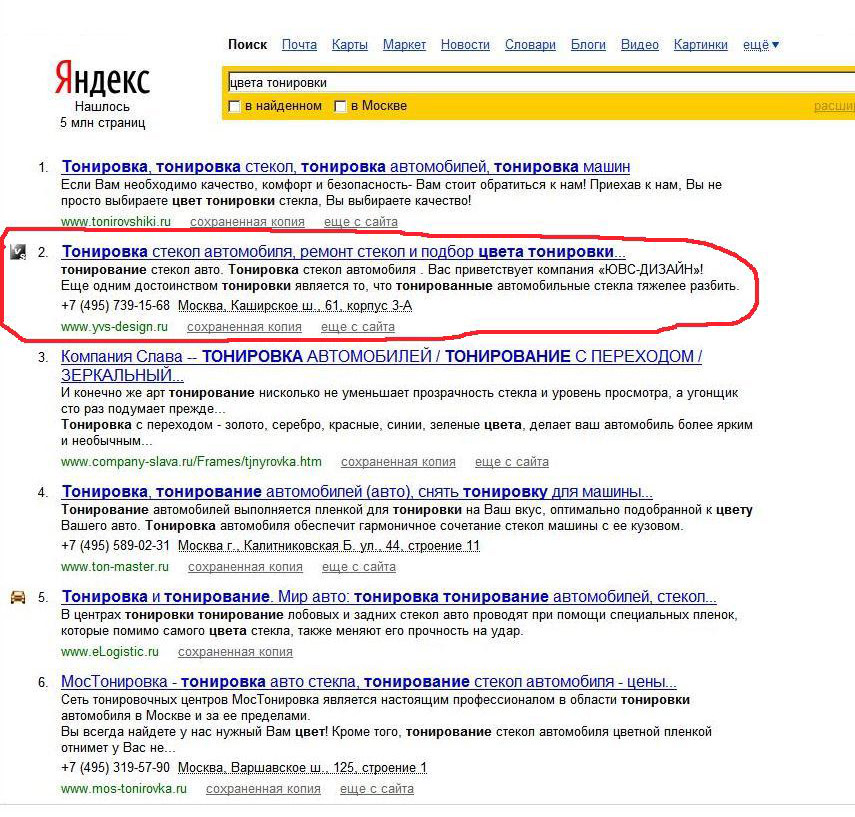Open saved copy for ton-master.ru result
Viewport: 855px width, 817px height.
tap(245, 567)
